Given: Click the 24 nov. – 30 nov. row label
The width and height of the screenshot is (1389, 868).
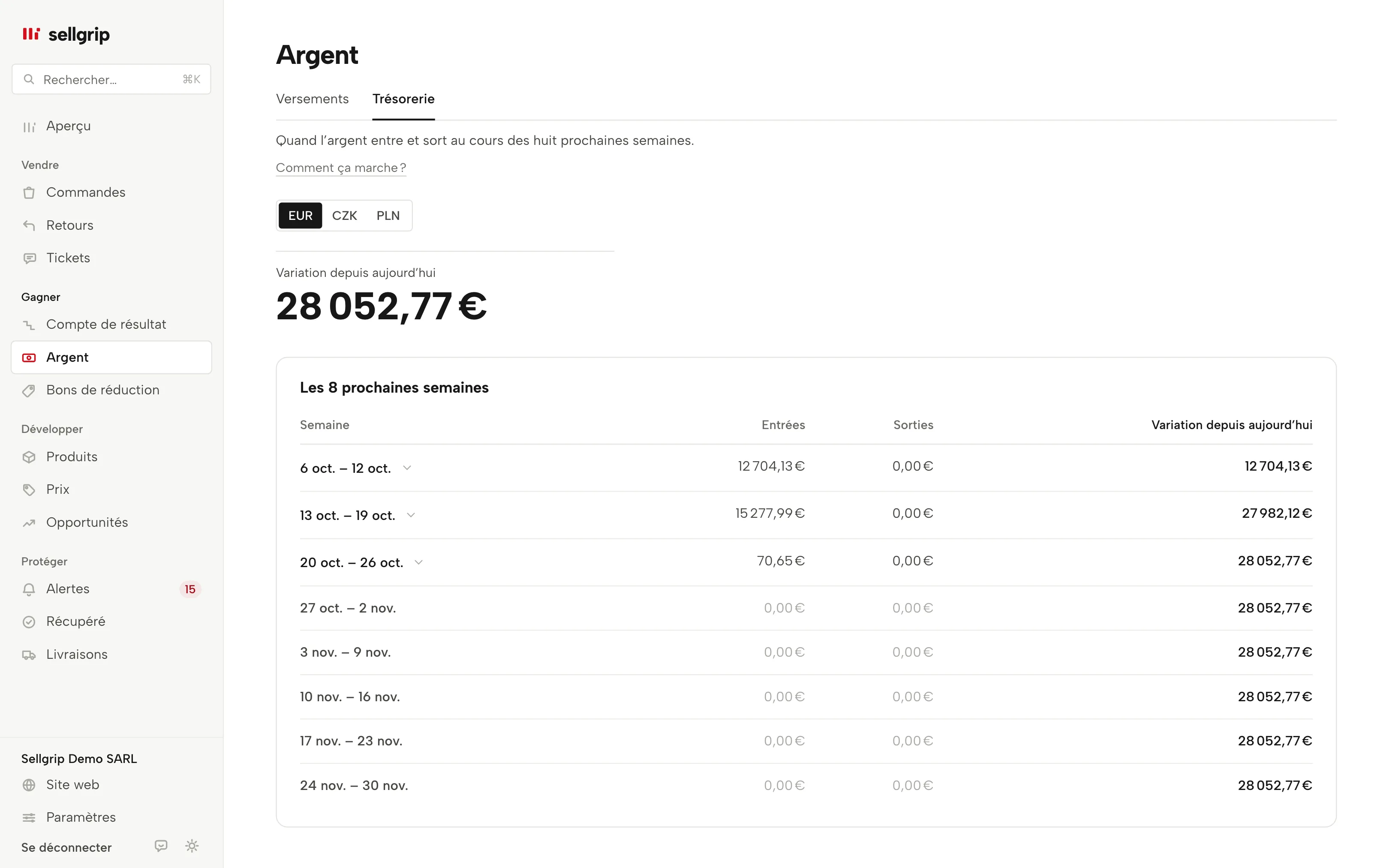Looking at the screenshot, I should point(354,785).
